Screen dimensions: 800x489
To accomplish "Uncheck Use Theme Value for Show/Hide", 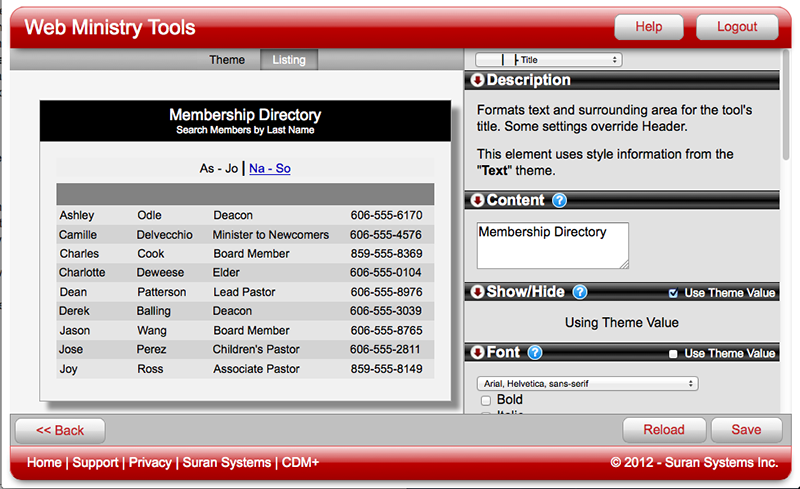I will tap(673, 294).
